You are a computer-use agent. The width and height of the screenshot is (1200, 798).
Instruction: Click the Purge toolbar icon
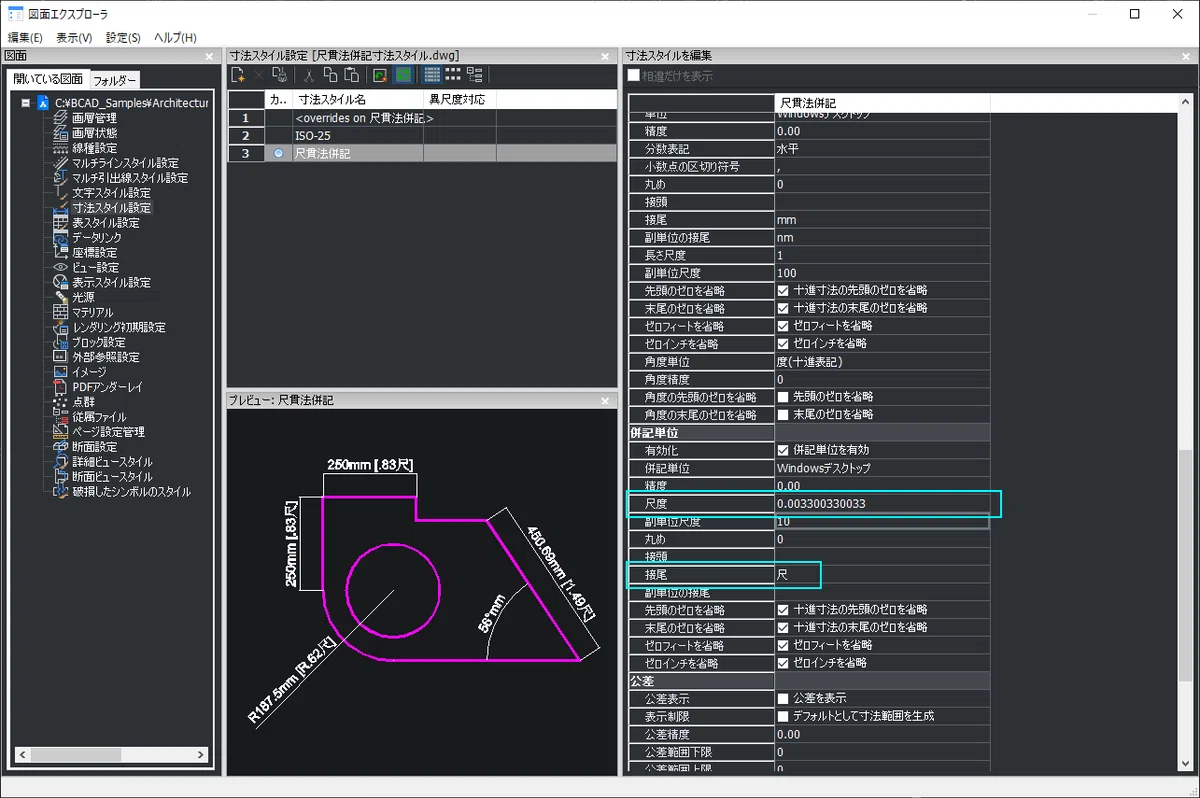coord(280,75)
